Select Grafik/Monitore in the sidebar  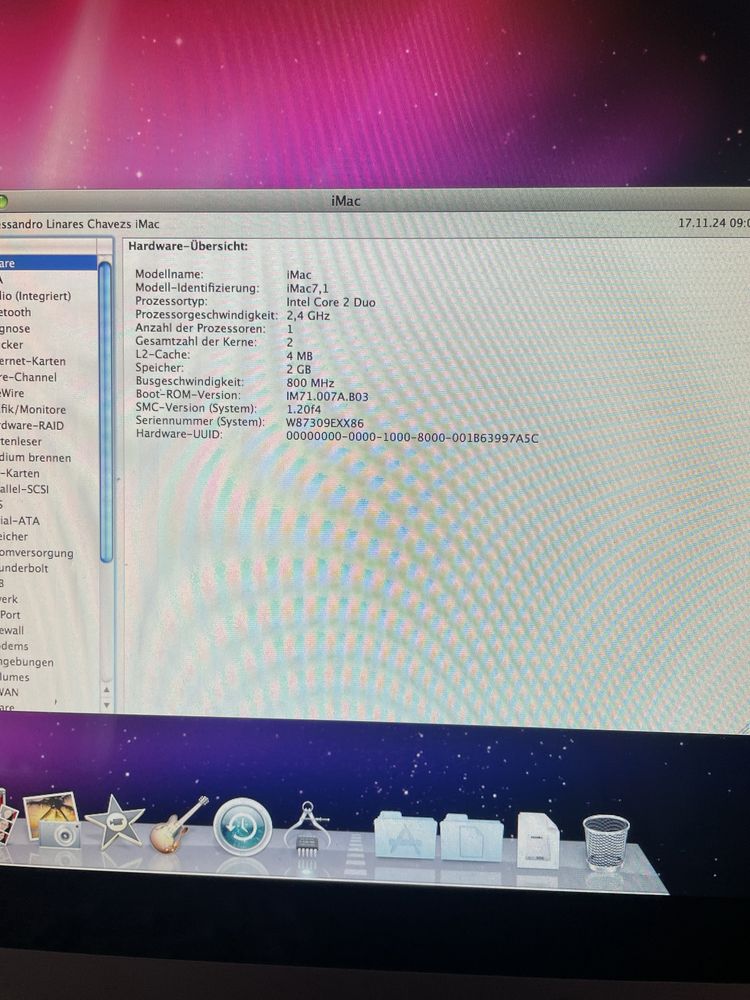tap(33, 409)
